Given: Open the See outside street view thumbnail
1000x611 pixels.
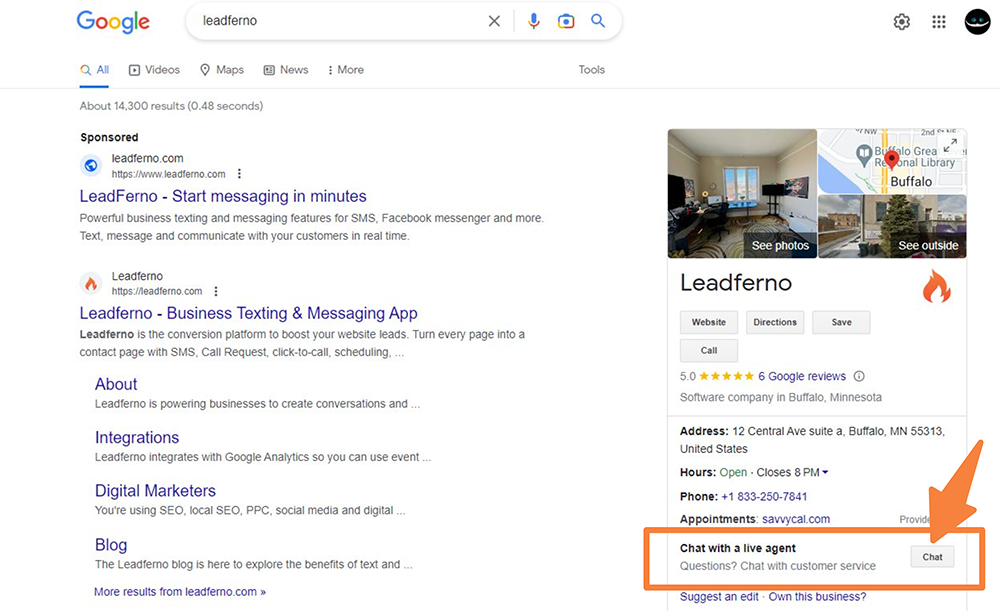Looking at the screenshot, I should click(892, 226).
